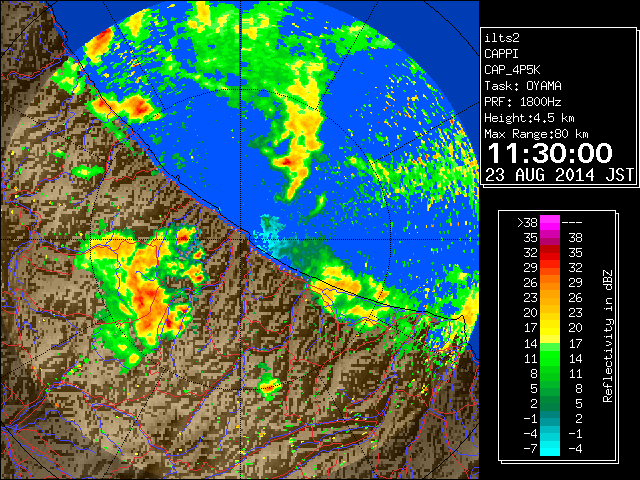Click the "ilts2" label in info box
Image resolution: width=640 pixels, height=480 pixels.
[x=502, y=38]
